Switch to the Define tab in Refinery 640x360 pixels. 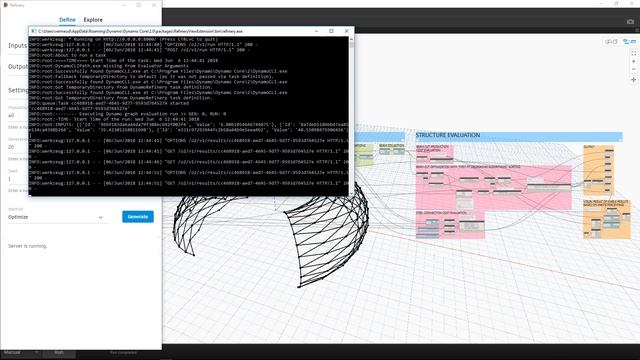pyautogui.click(x=67, y=20)
